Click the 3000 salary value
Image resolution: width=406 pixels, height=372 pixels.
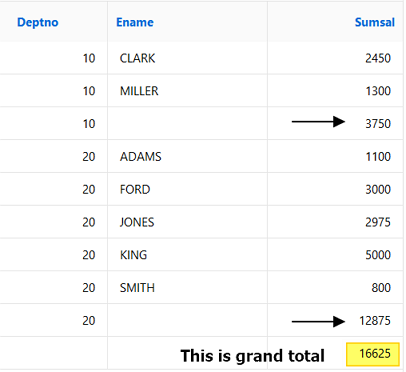coord(378,189)
